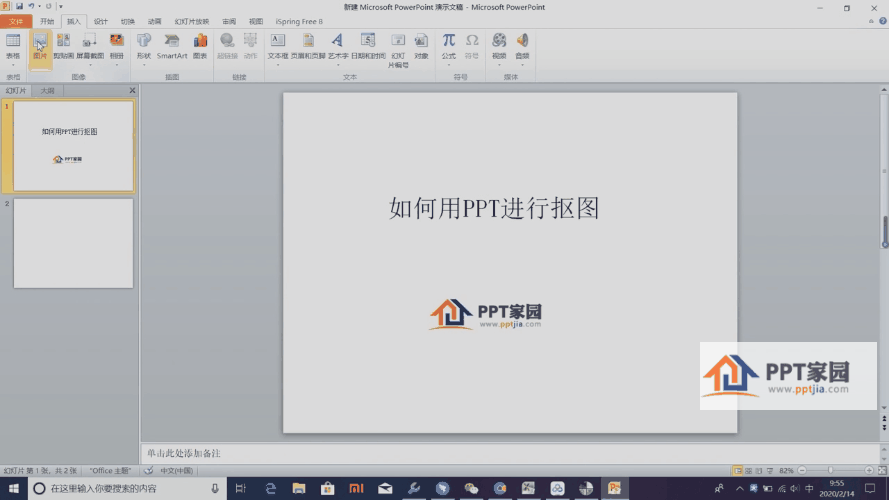Image resolution: width=889 pixels, height=500 pixels.
Task: Show the 大纲 outline pane tab
Action: click(48, 91)
